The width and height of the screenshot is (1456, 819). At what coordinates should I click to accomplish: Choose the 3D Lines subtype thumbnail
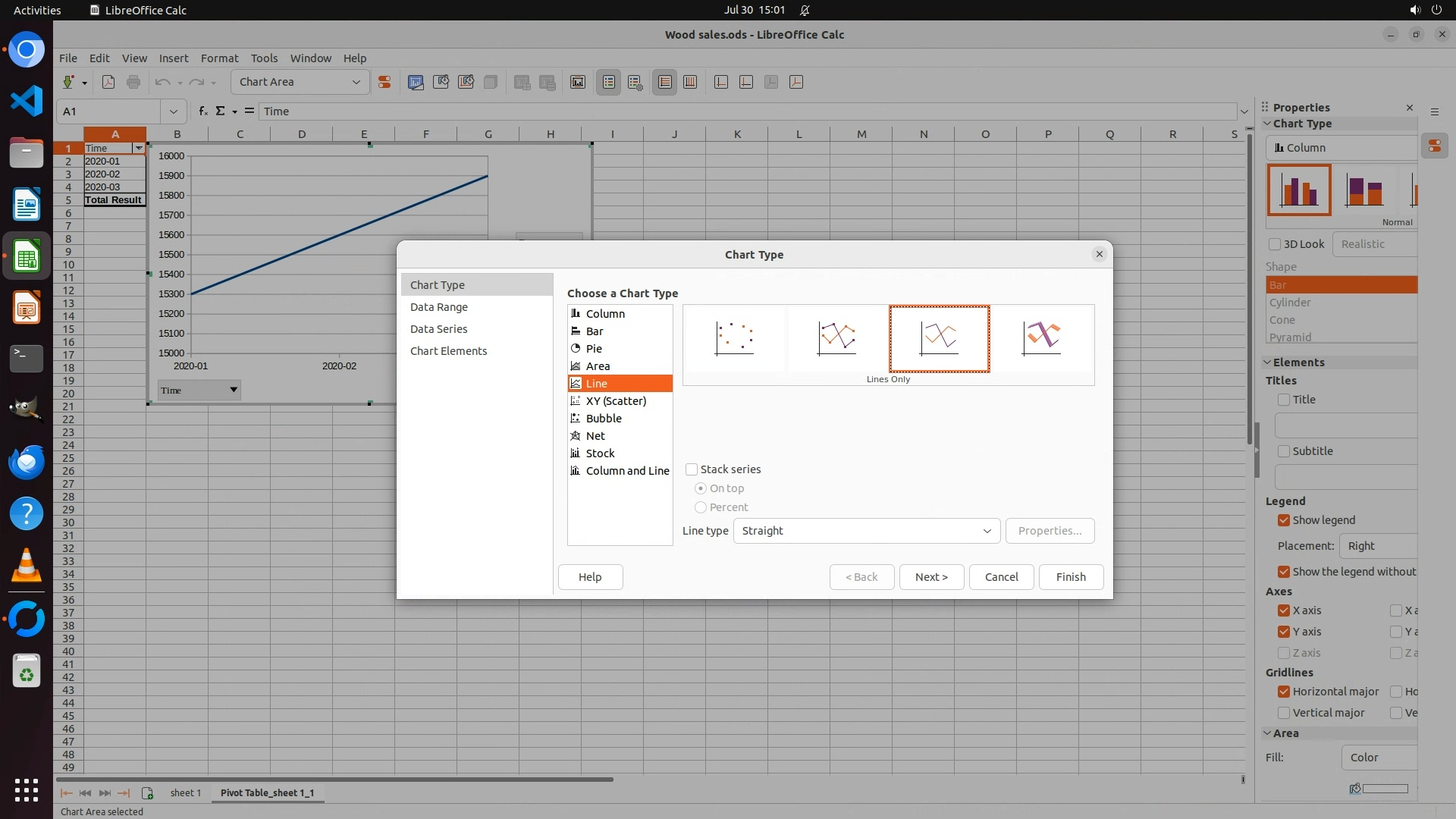pos(1041,338)
